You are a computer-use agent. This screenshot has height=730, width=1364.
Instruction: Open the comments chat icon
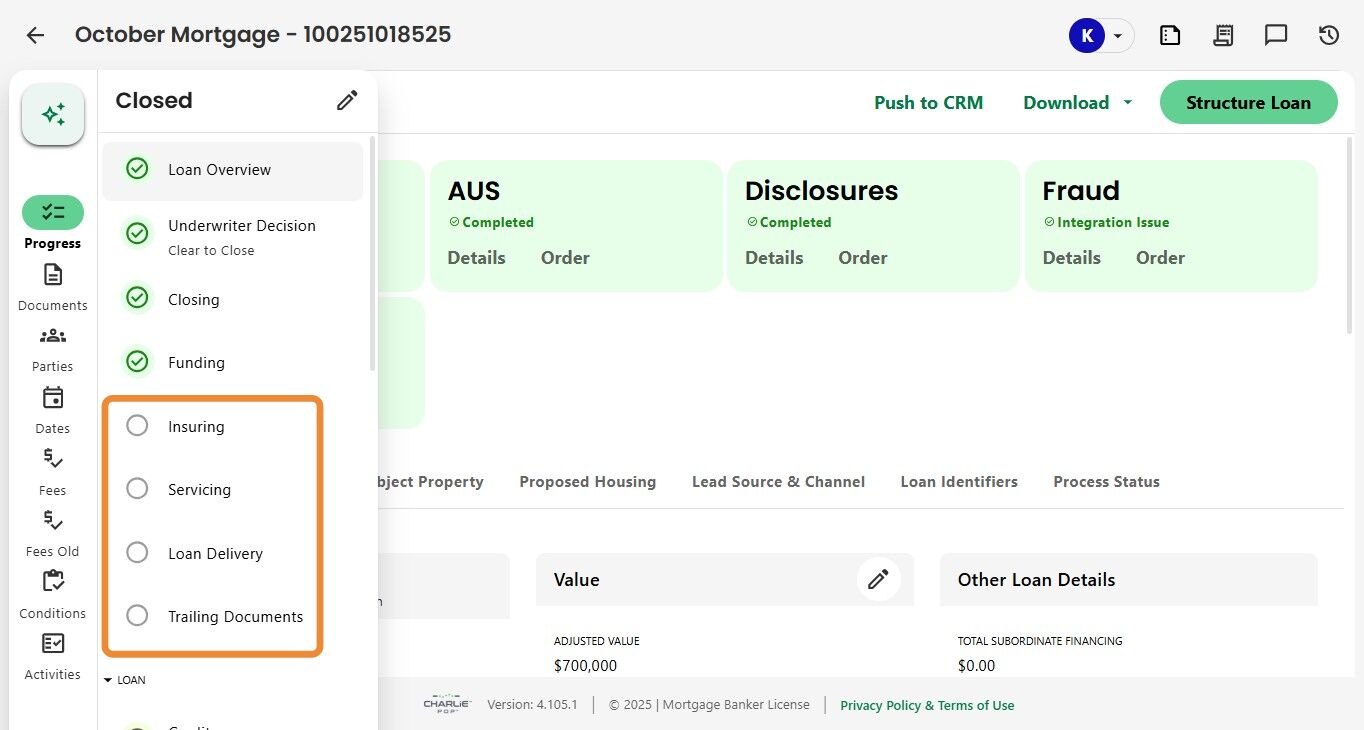[x=1276, y=35]
